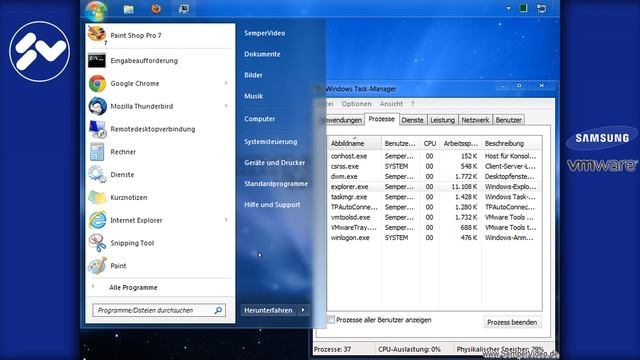Sort by Benutze... column header
640x360 pixels.
tap(400, 143)
